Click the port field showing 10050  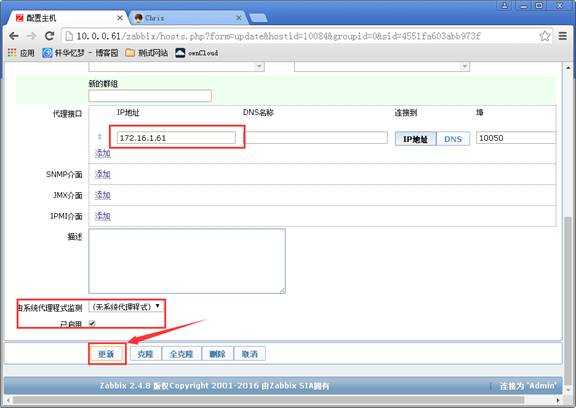(516, 138)
